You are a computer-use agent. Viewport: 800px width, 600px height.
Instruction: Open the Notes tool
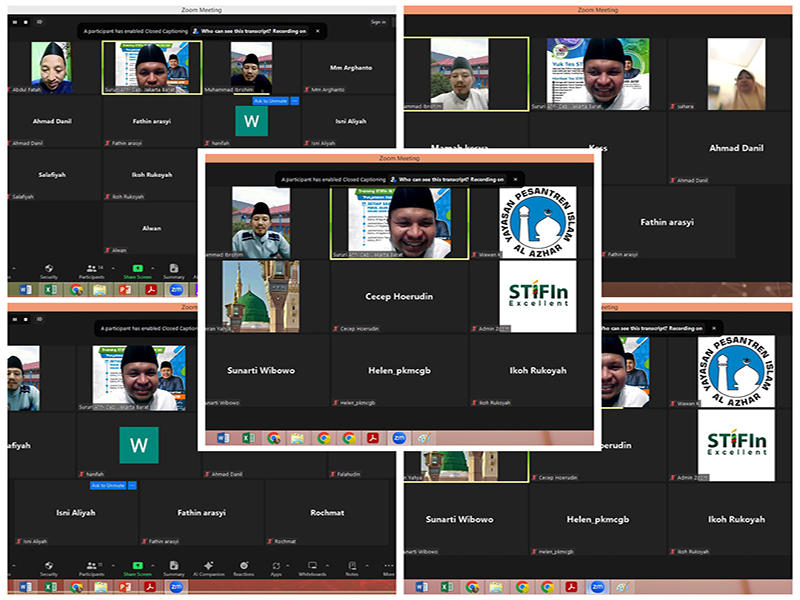pos(352,567)
